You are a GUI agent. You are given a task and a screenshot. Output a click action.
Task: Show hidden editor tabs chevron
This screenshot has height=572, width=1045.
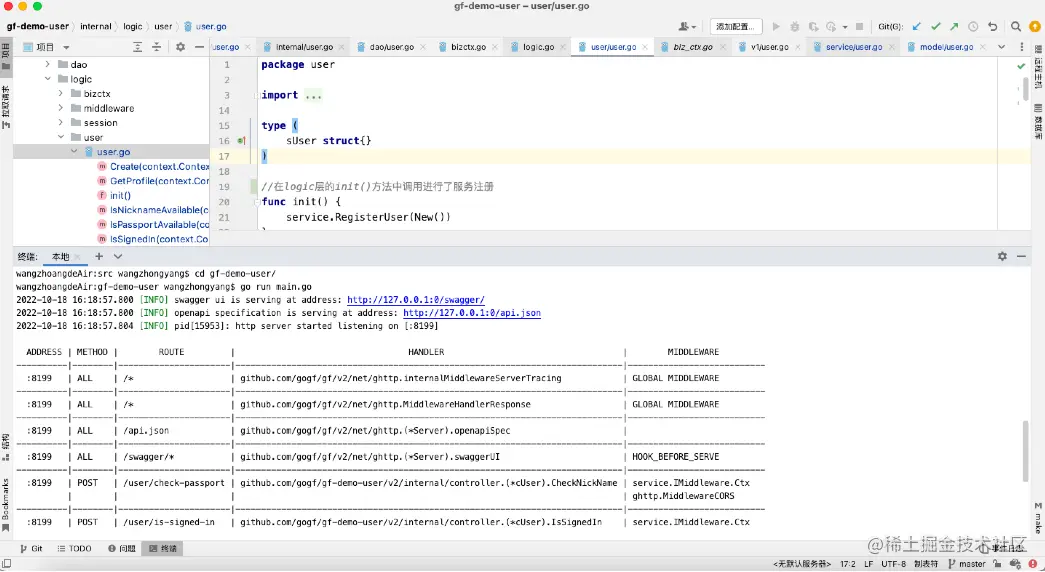pos(1002,47)
